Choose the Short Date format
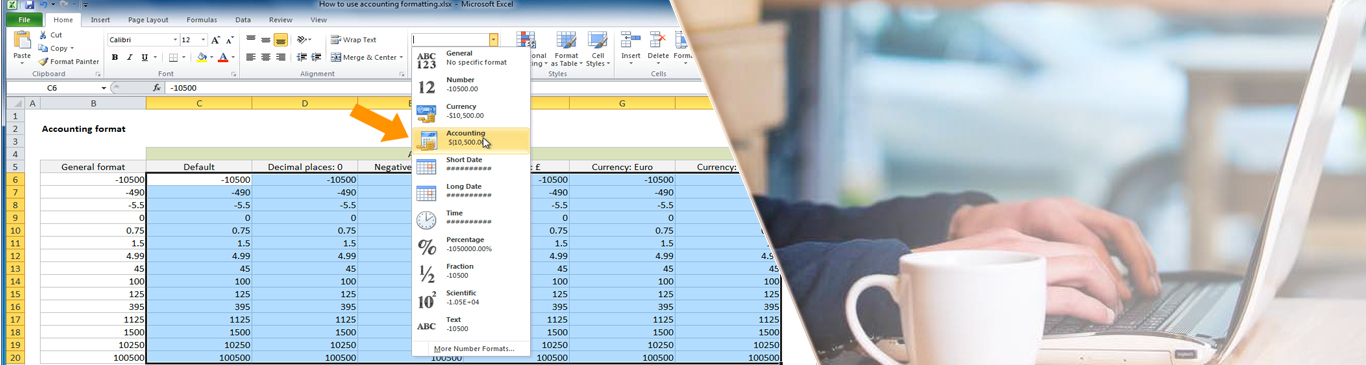 pyautogui.click(x=470, y=166)
